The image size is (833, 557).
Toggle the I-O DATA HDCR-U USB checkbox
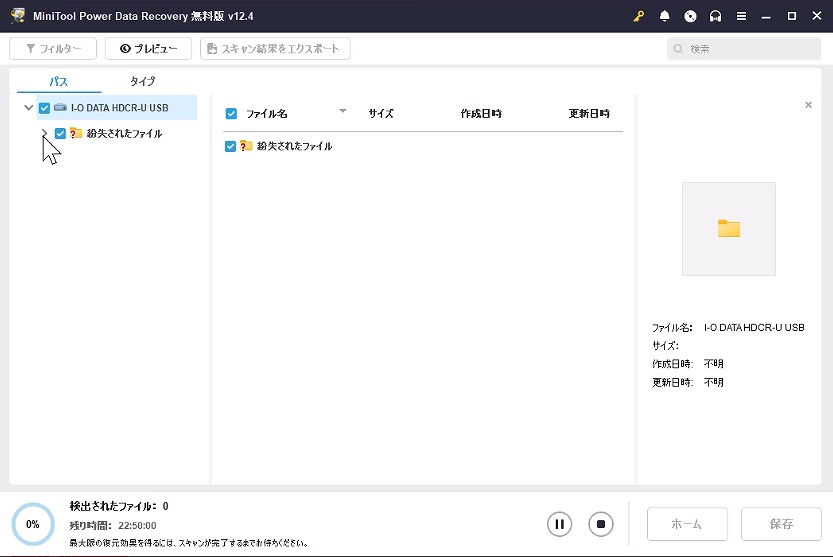45,108
